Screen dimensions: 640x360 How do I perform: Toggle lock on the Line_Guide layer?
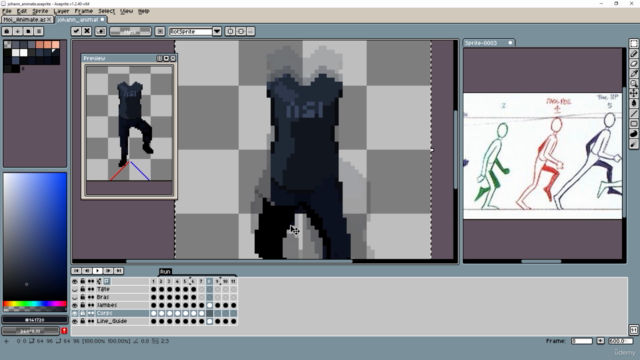pos(83,321)
